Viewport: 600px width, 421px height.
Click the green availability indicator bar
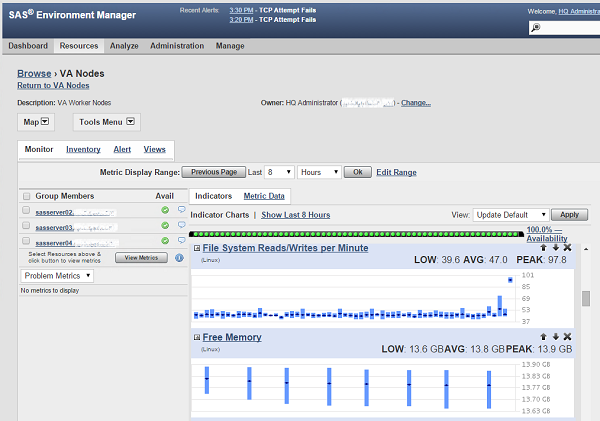(x=356, y=234)
